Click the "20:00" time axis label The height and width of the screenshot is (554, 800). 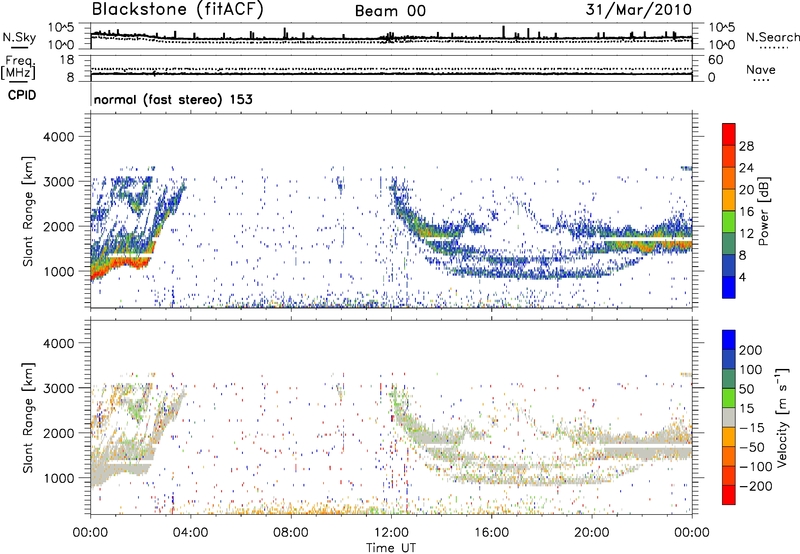(x=592, y=533)
